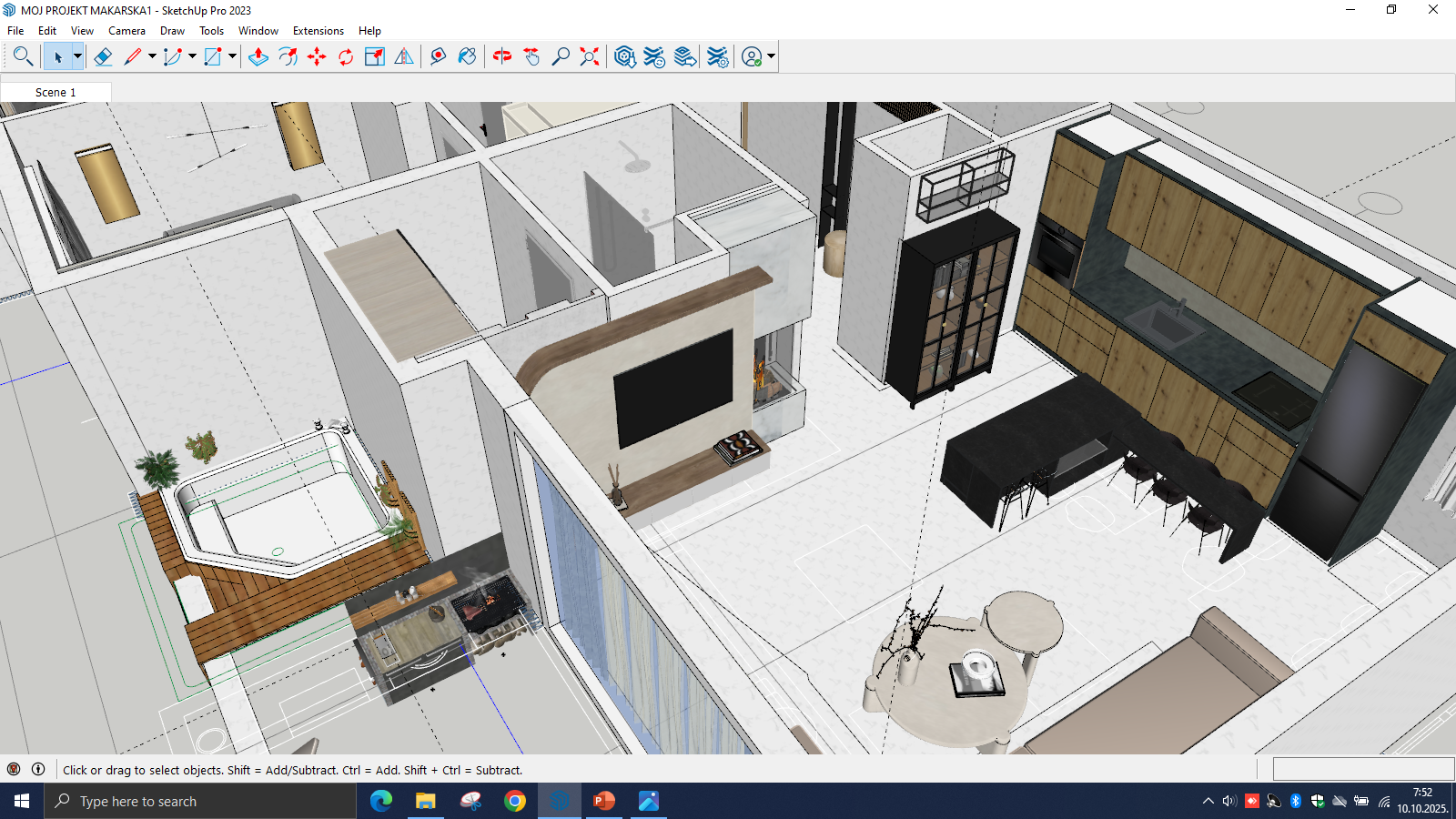Select the Tape Measure tool
This screenshot has height=819, width=1456.
[x=438, y=56]
